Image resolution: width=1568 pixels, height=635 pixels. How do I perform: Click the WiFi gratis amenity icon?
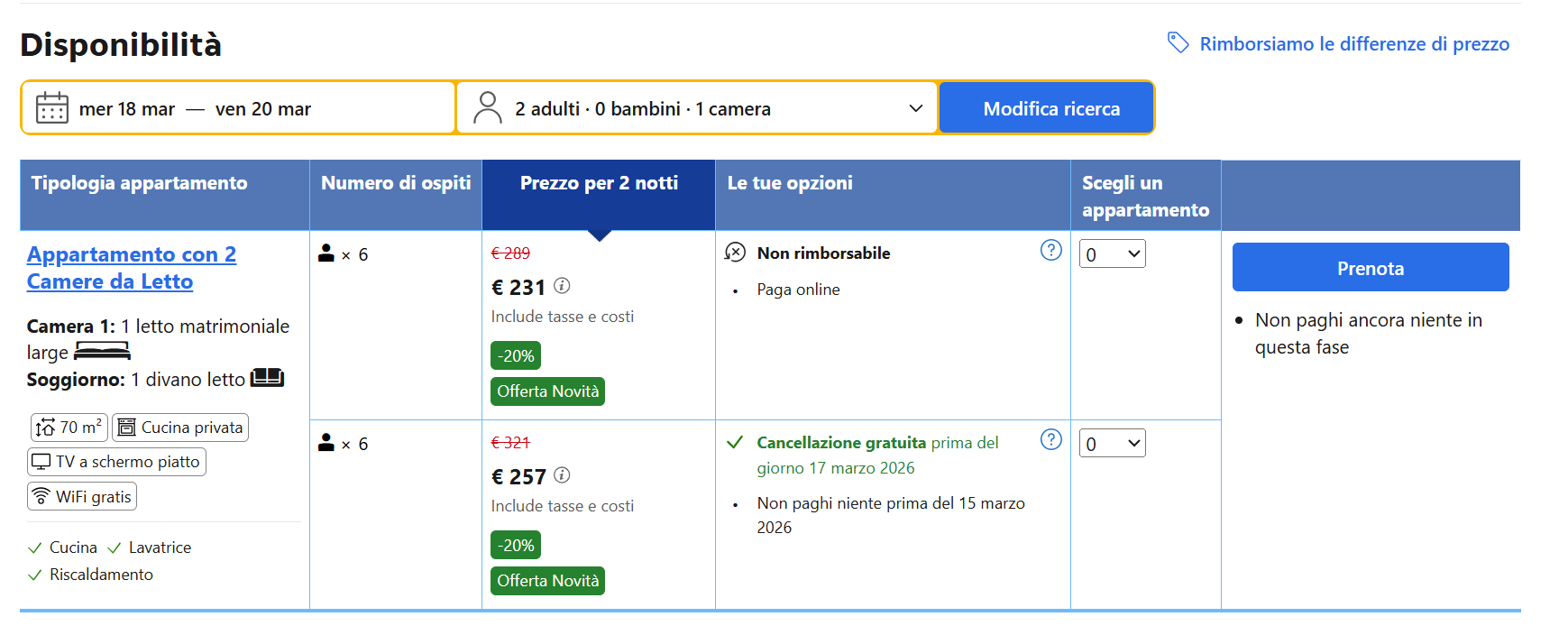41,496
